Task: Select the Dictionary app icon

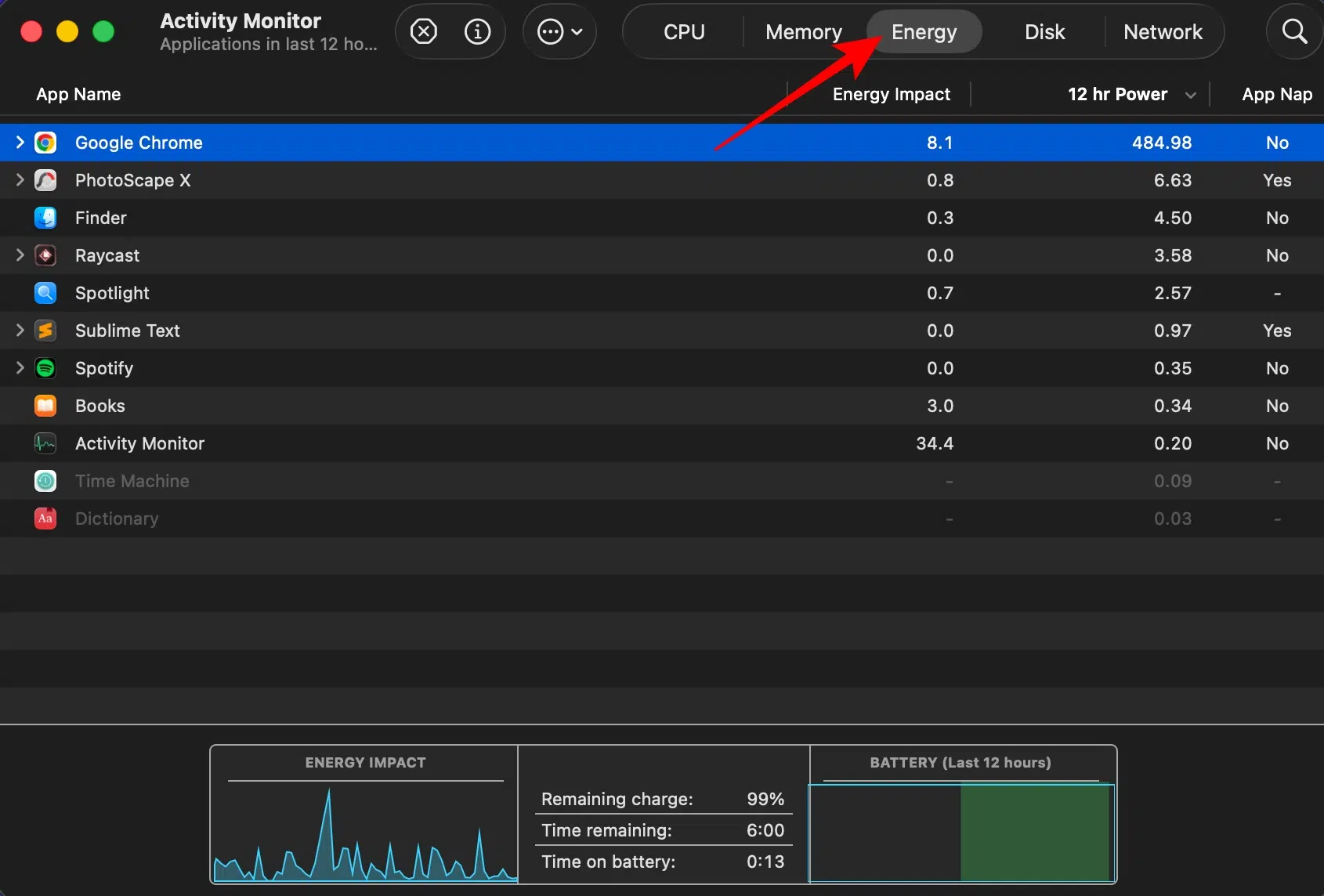Action: point(45,518)
